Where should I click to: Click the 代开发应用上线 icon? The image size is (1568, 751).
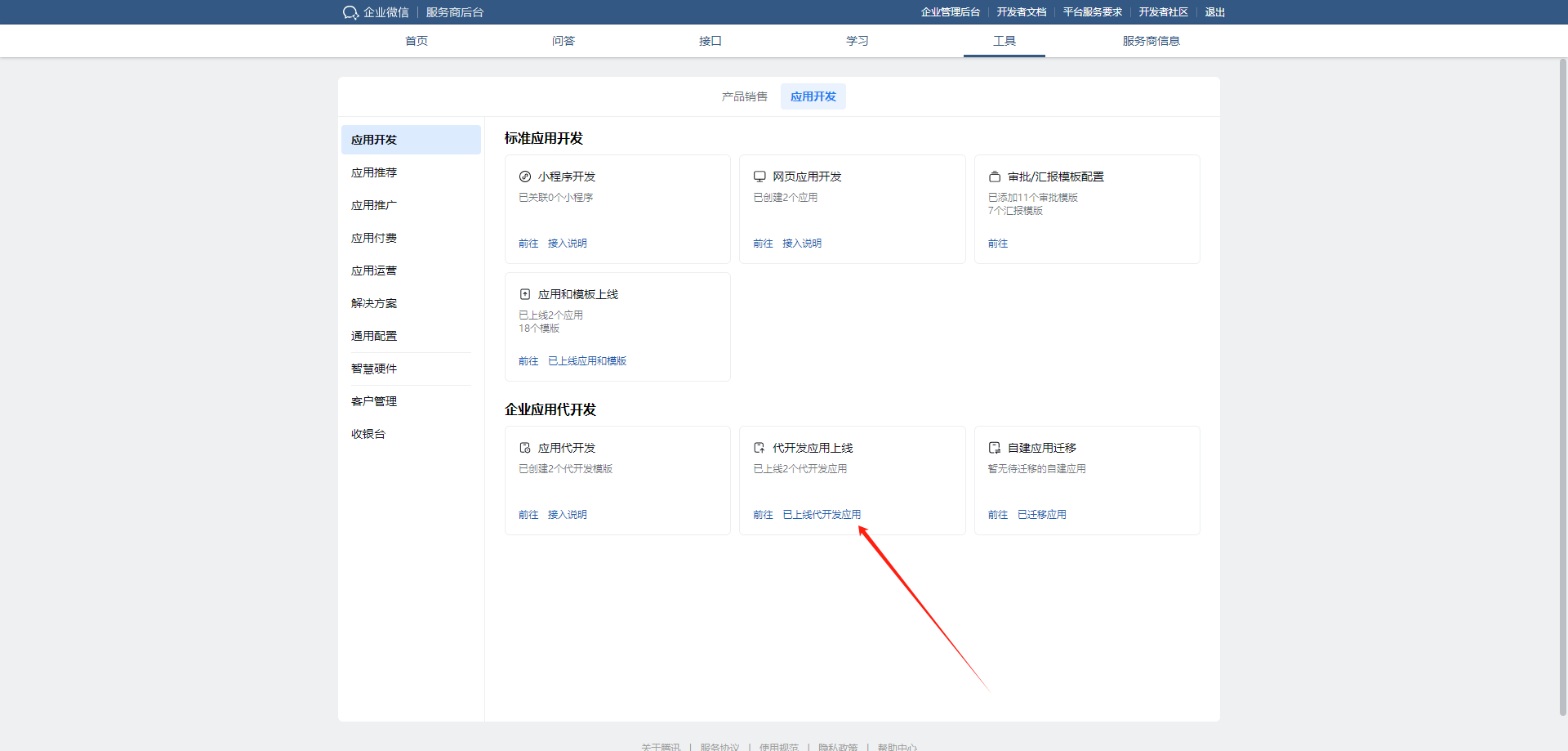click(759, 448)
